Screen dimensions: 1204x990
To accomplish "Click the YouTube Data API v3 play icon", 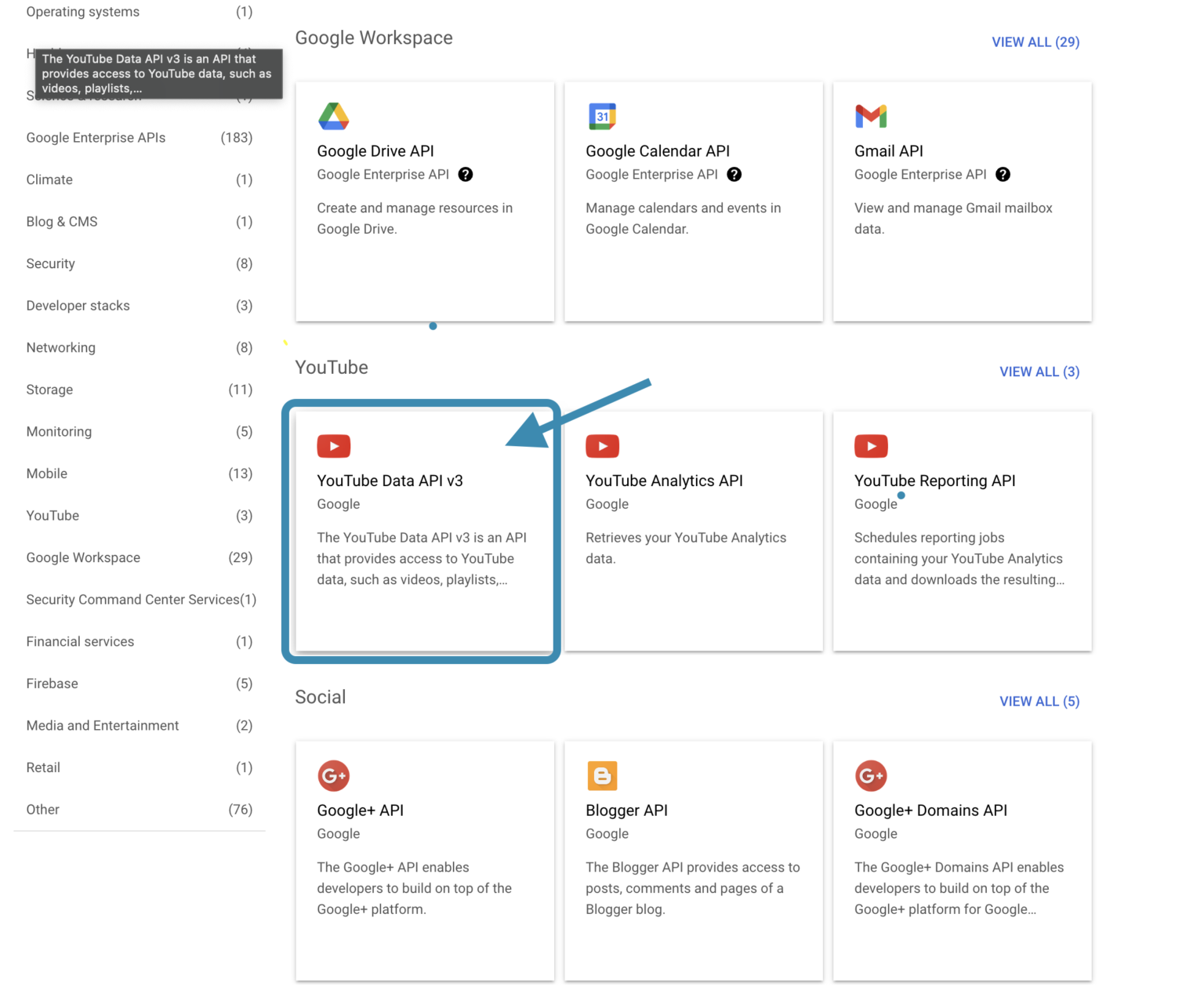I will click(x=333, y=446).
